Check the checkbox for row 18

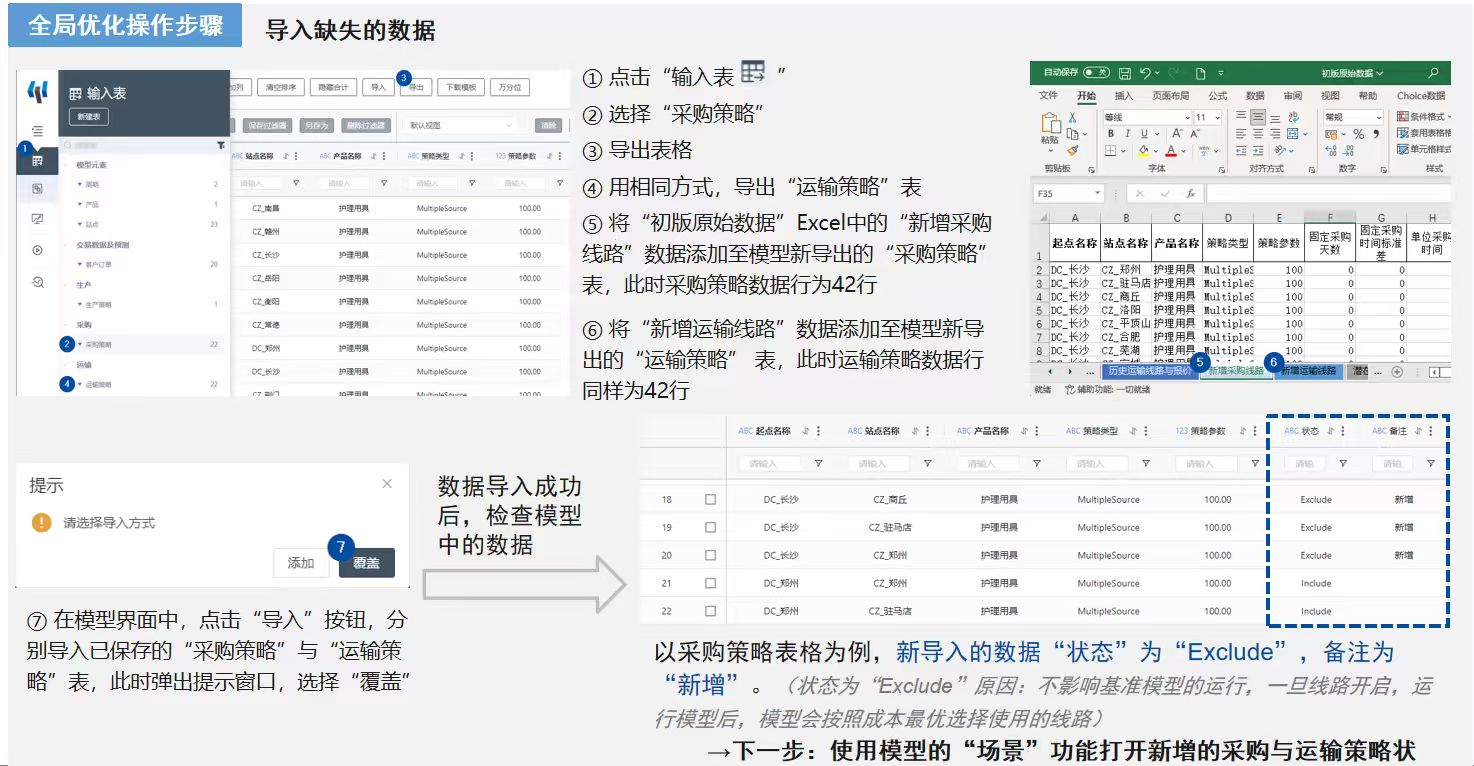tap(710, 499)
